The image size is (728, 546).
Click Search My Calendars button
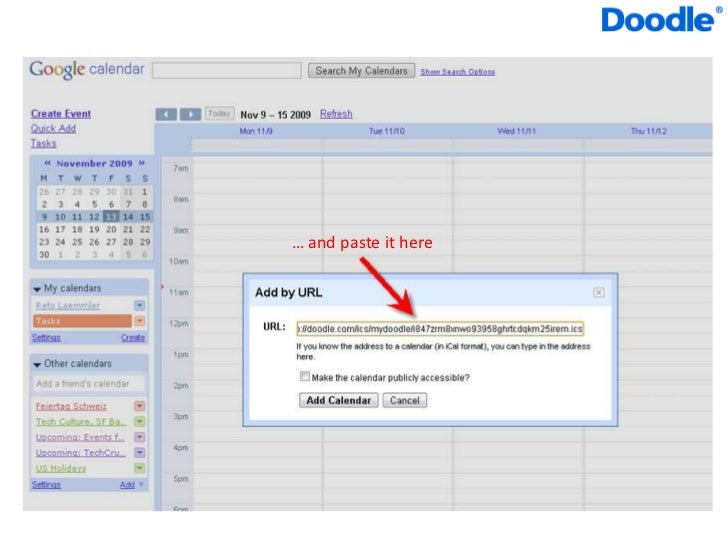pos(361,71)
